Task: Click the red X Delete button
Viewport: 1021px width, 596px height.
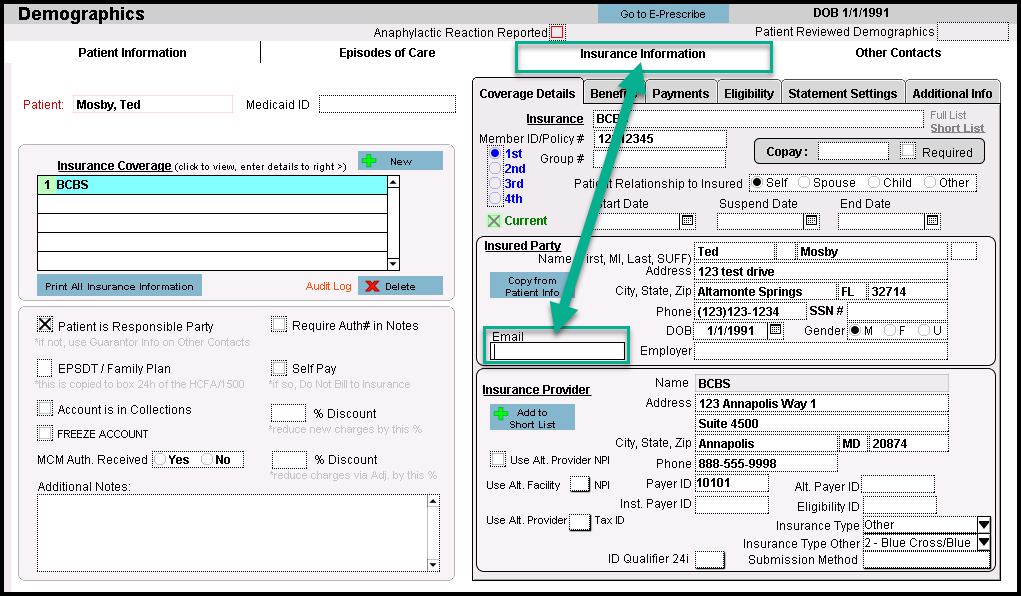Action: [400, 286]
